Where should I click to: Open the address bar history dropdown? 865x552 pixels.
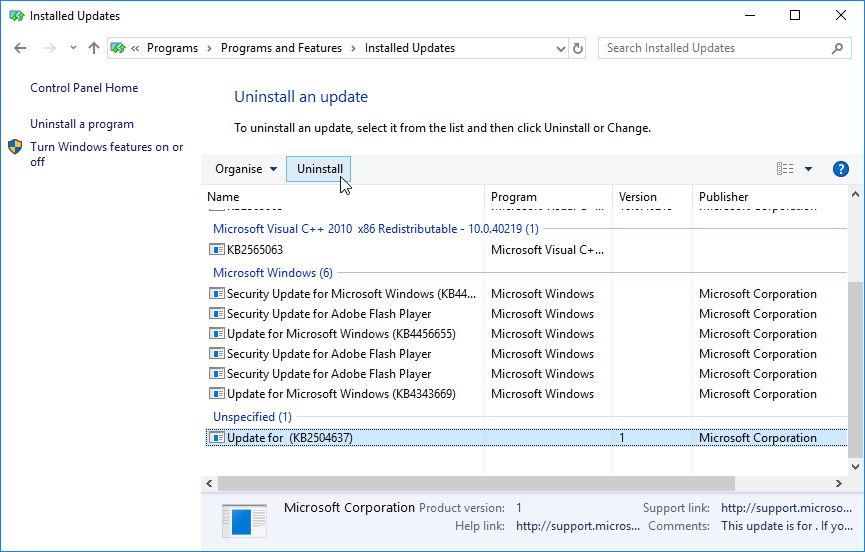[560, 49]
